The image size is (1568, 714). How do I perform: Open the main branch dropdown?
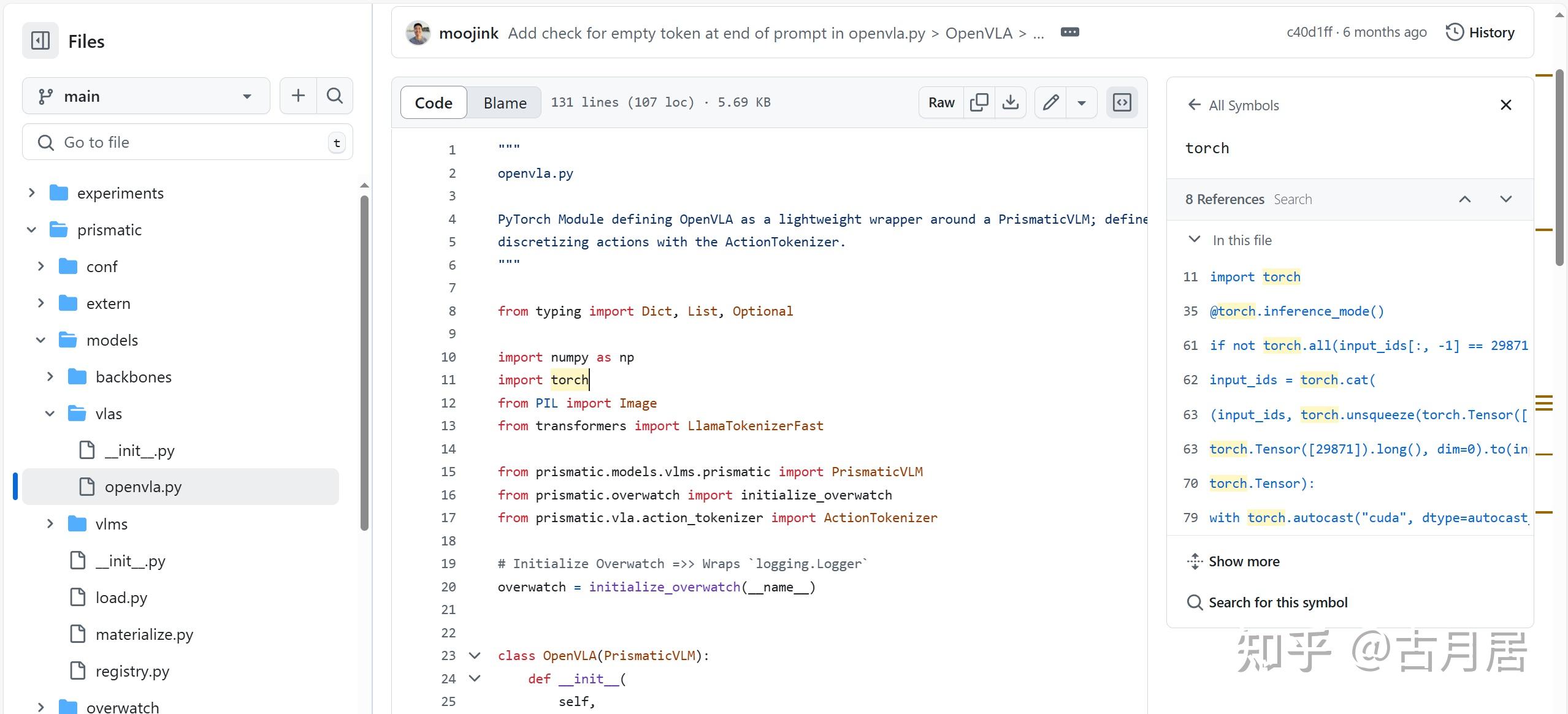[x=146, y=96]
